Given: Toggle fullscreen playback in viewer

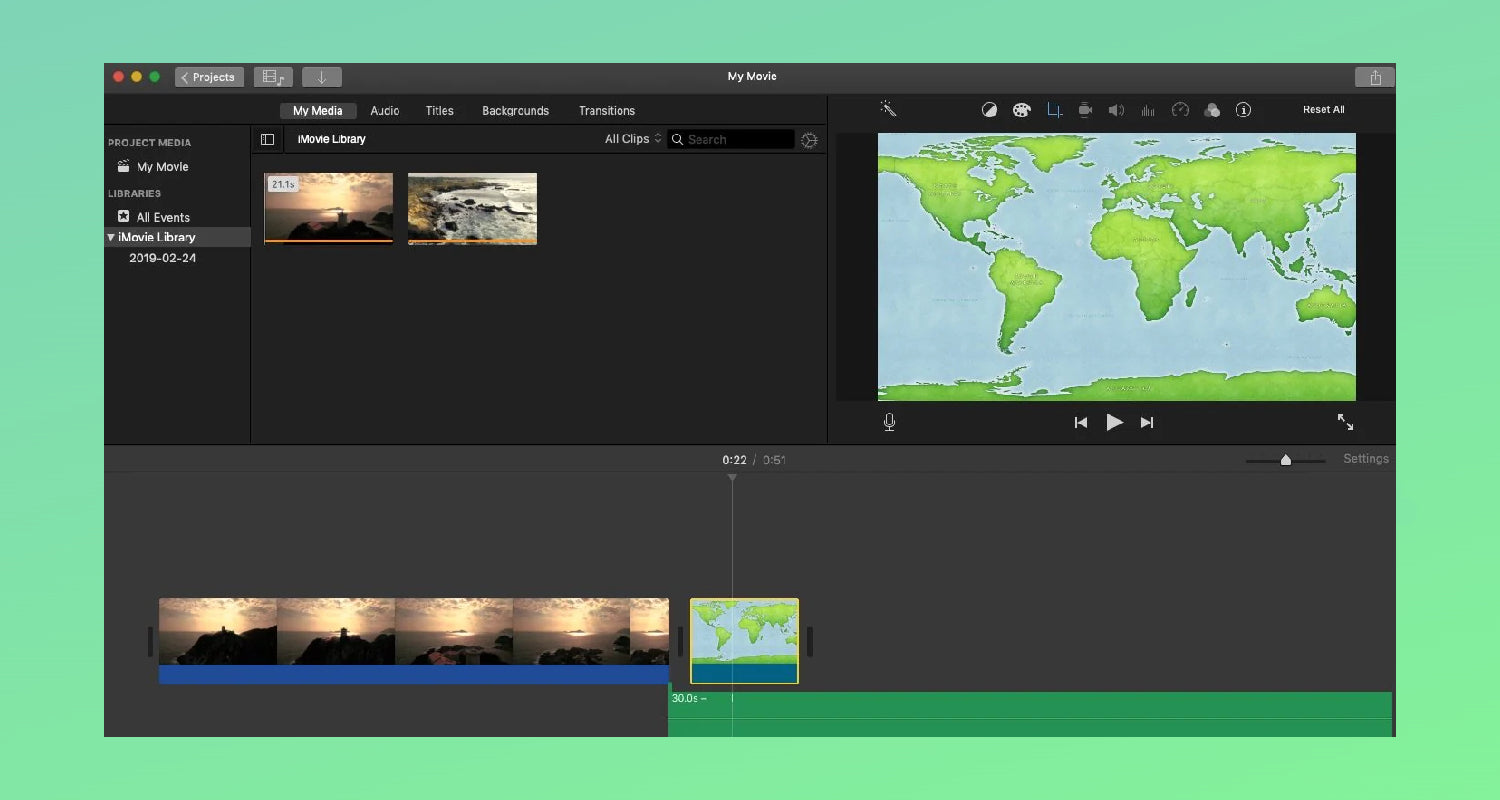Looking at the screenshot, I should pyautogui.click(x=1345, y=422).
